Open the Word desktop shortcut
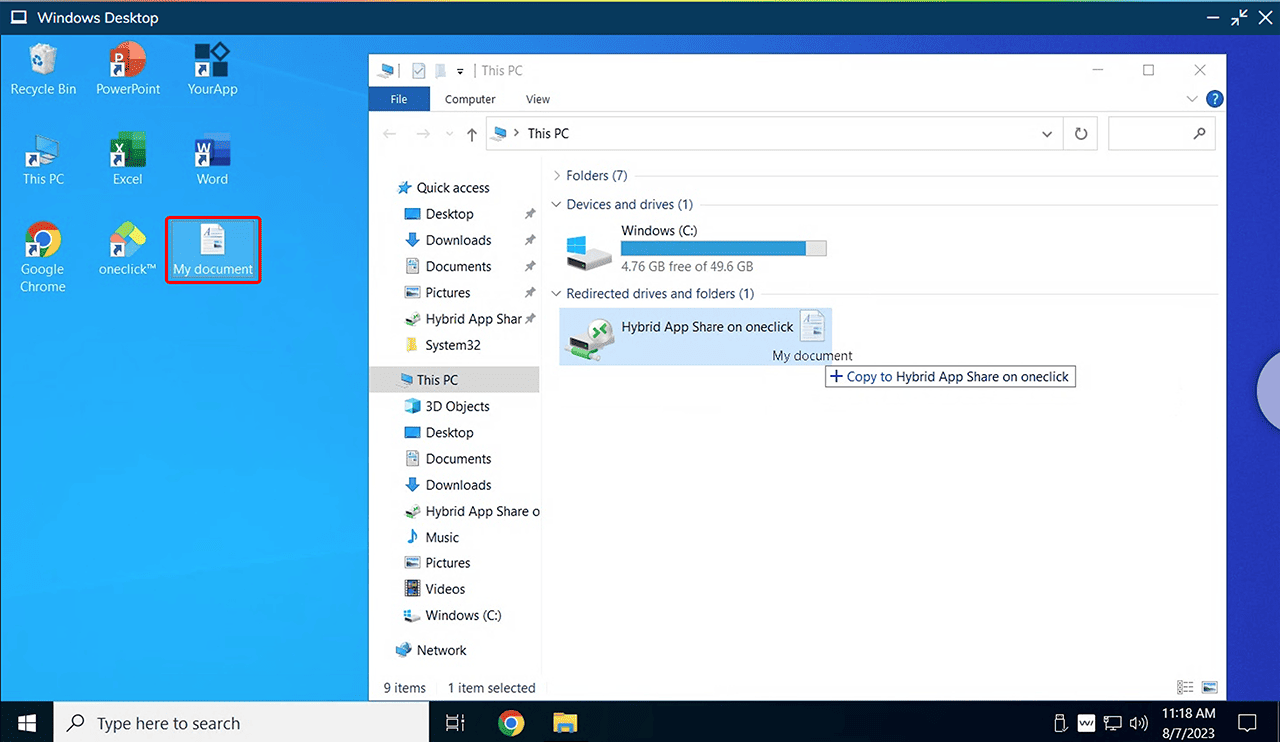1280x742 pixels. [212, 158]
